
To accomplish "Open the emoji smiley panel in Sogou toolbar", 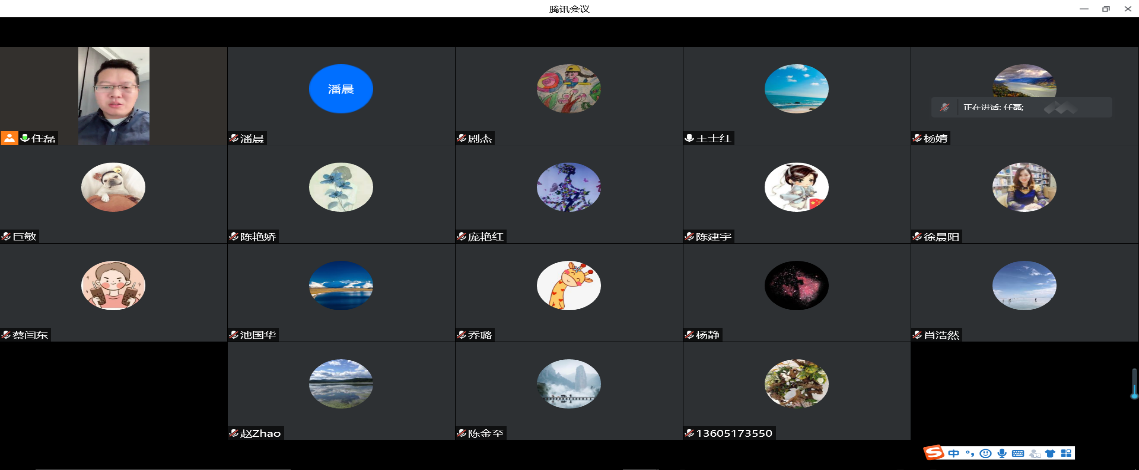I will (x=985, y=454).
